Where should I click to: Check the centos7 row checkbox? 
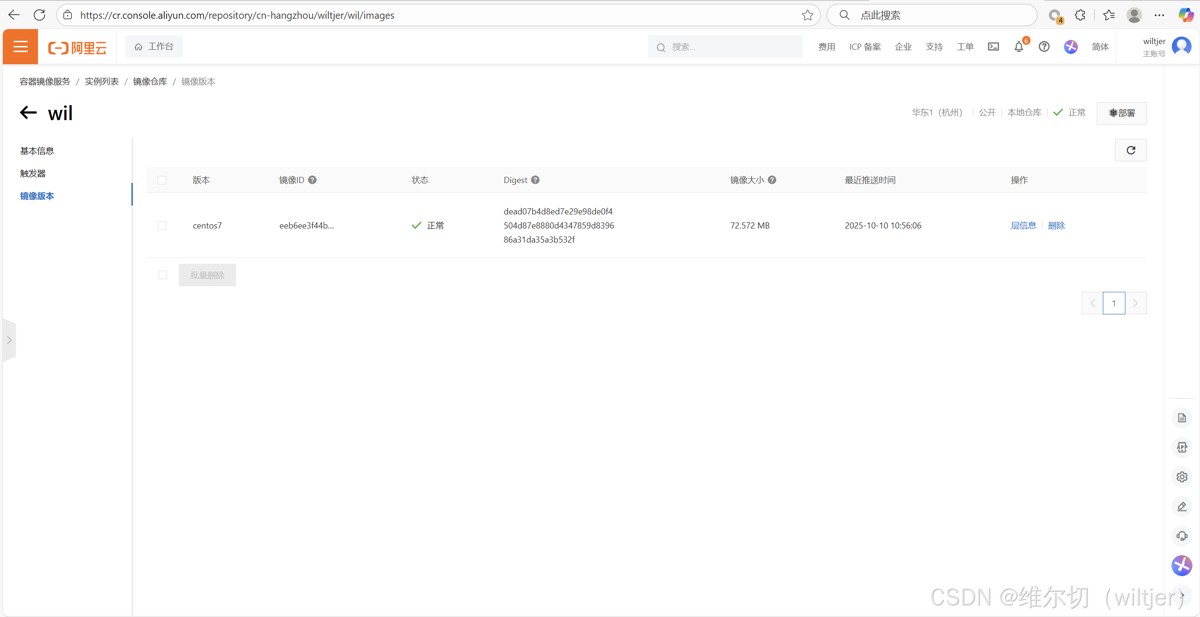pos(162,226)
